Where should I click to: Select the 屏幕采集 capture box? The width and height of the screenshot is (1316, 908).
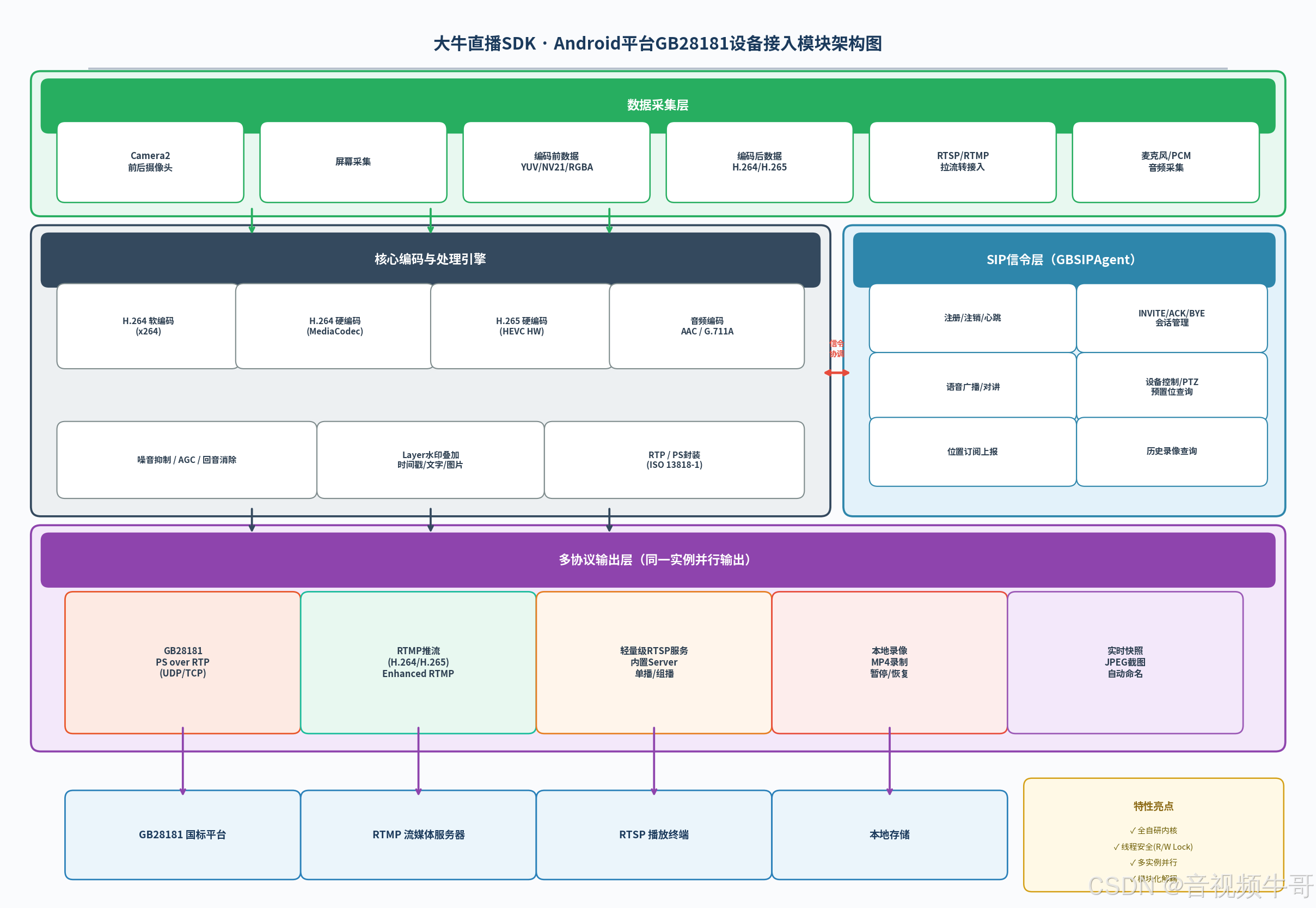[x=353, y=162]
